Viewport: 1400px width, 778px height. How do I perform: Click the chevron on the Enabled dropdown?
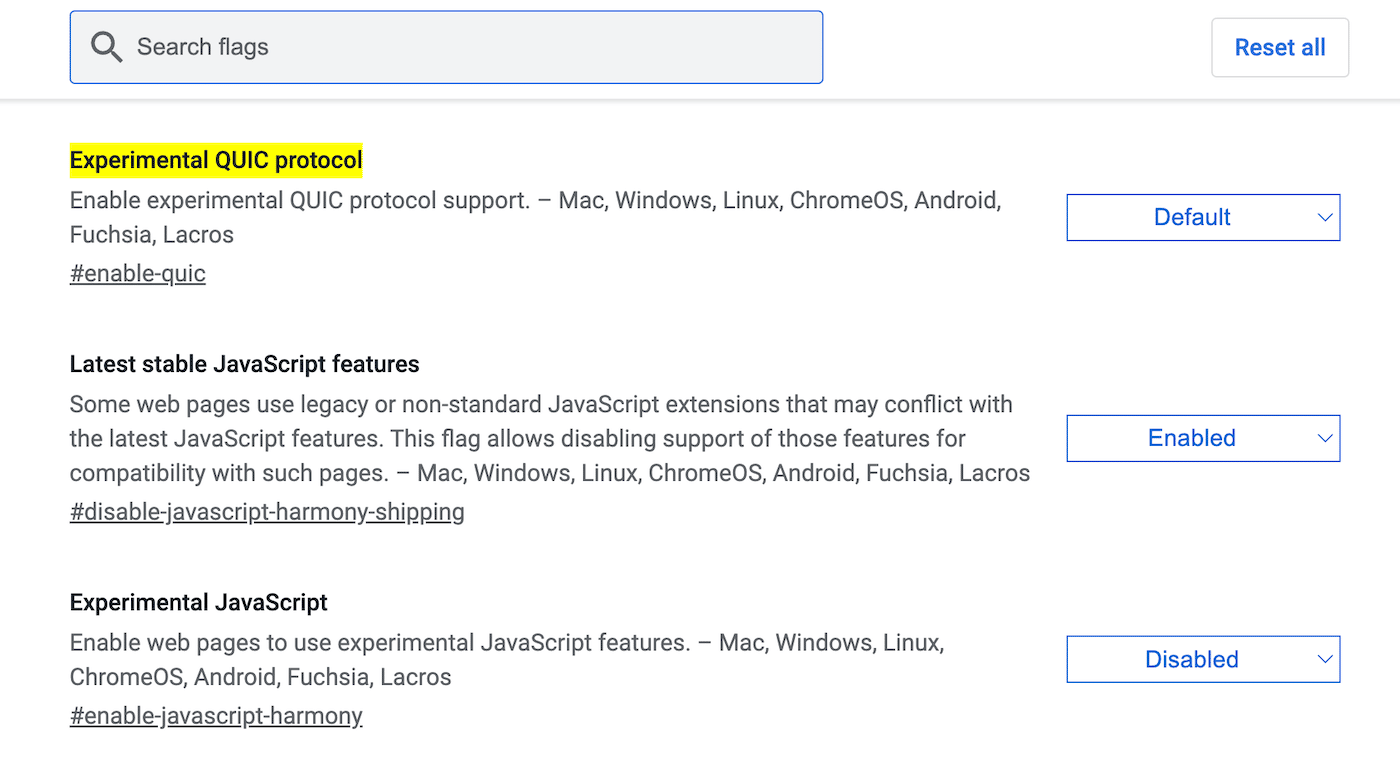coord(1326,438)
